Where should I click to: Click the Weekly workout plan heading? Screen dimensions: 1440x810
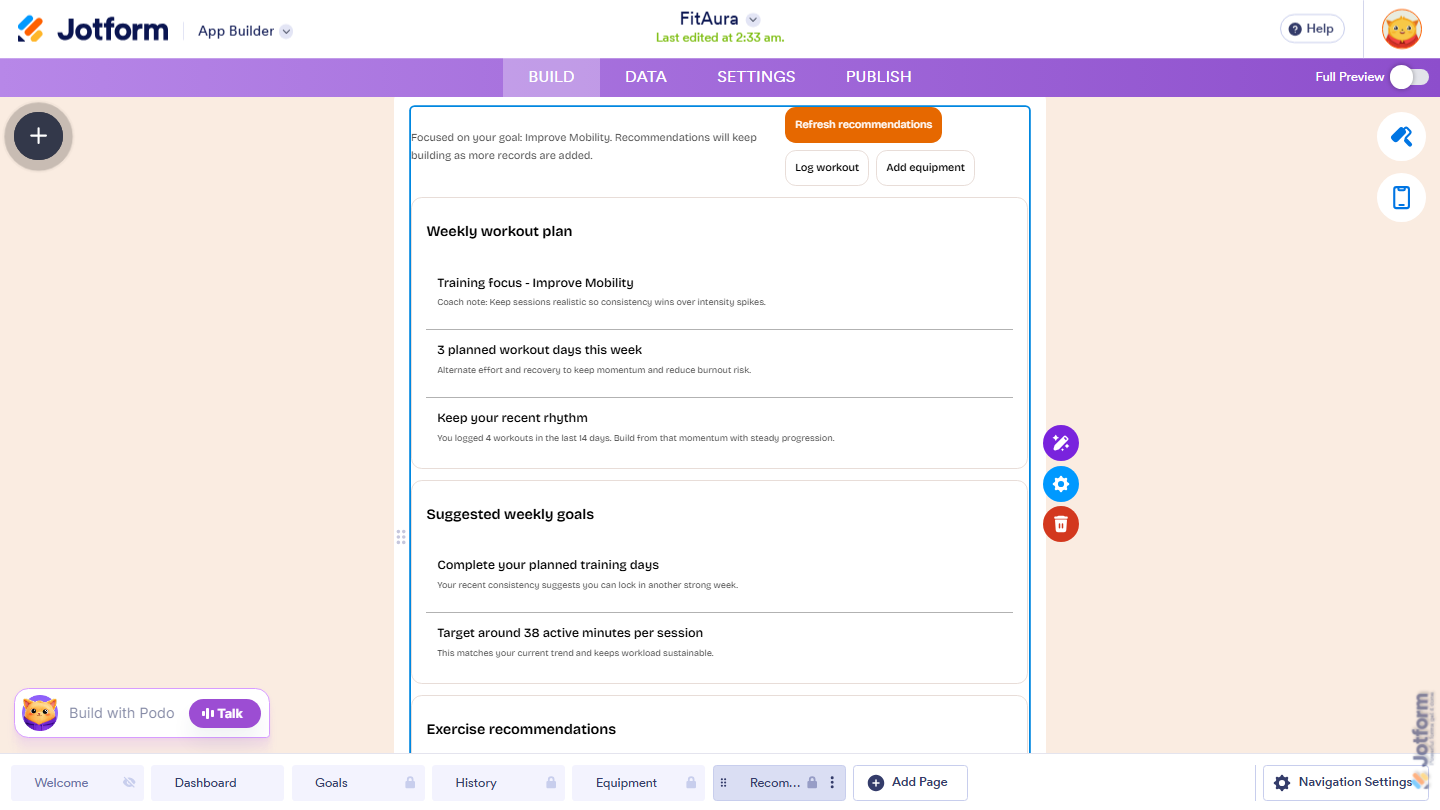pos(499,231)
